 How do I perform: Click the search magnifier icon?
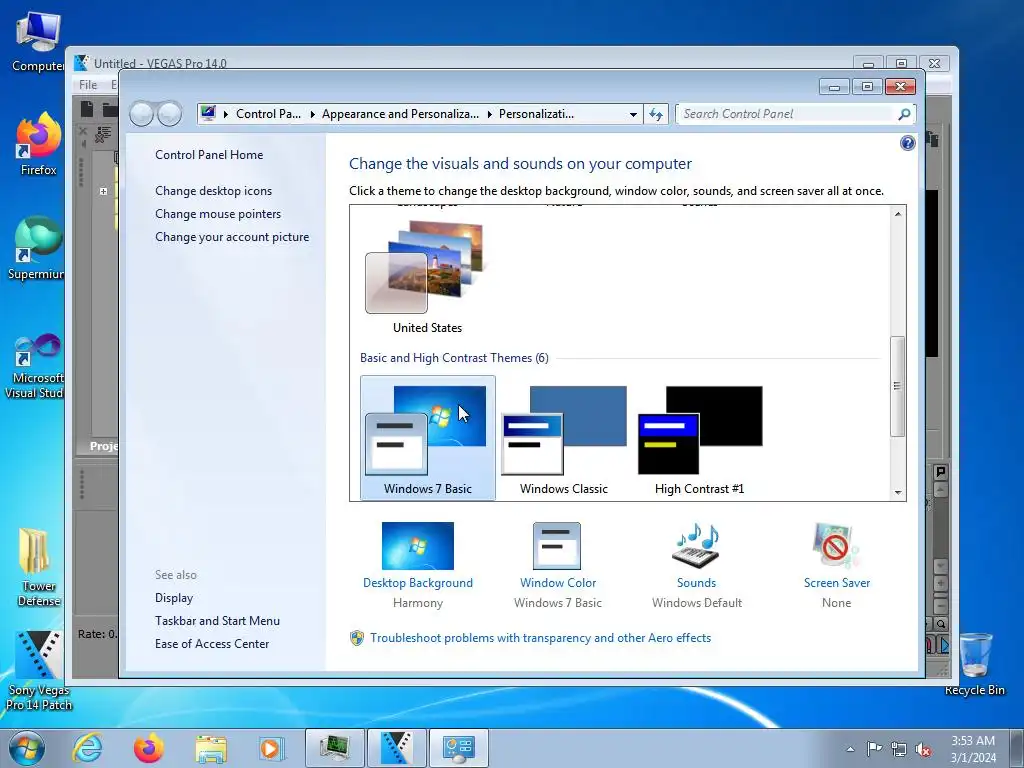coord(904,114)
